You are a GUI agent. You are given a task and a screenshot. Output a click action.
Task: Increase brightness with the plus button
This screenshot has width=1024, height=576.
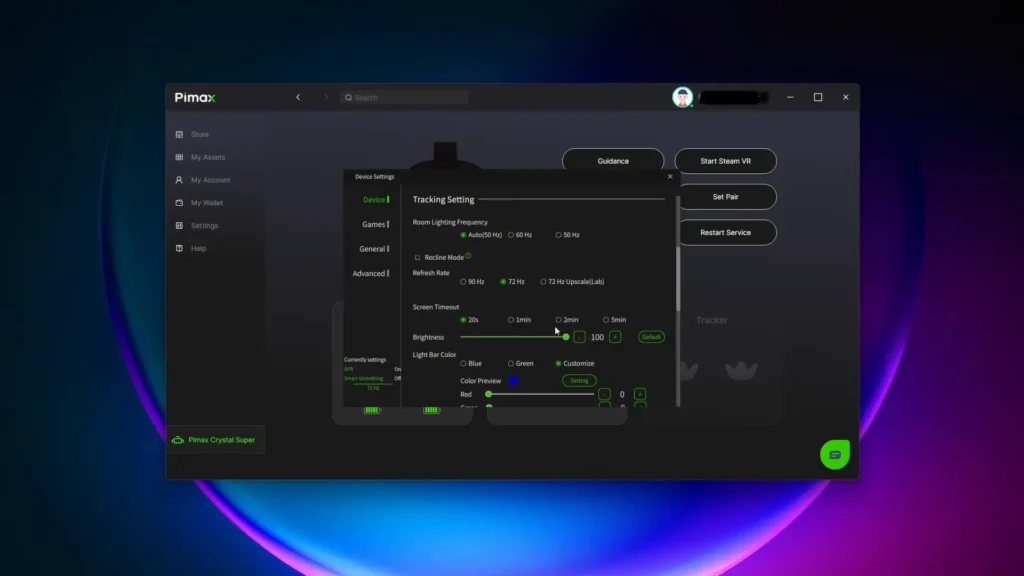pyautogui.click(x=615, y=337)
